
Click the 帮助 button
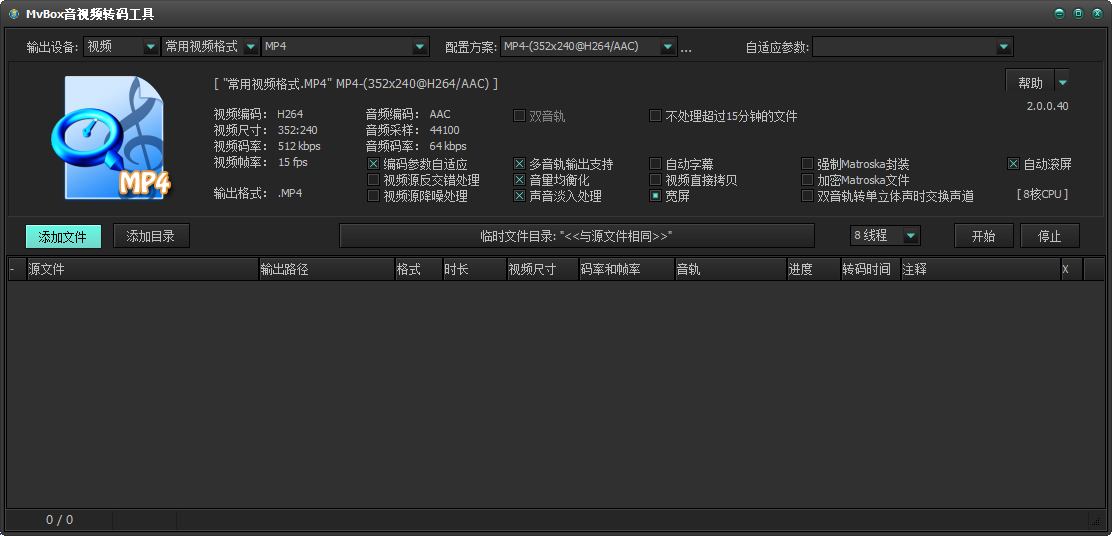(1030, 82)
